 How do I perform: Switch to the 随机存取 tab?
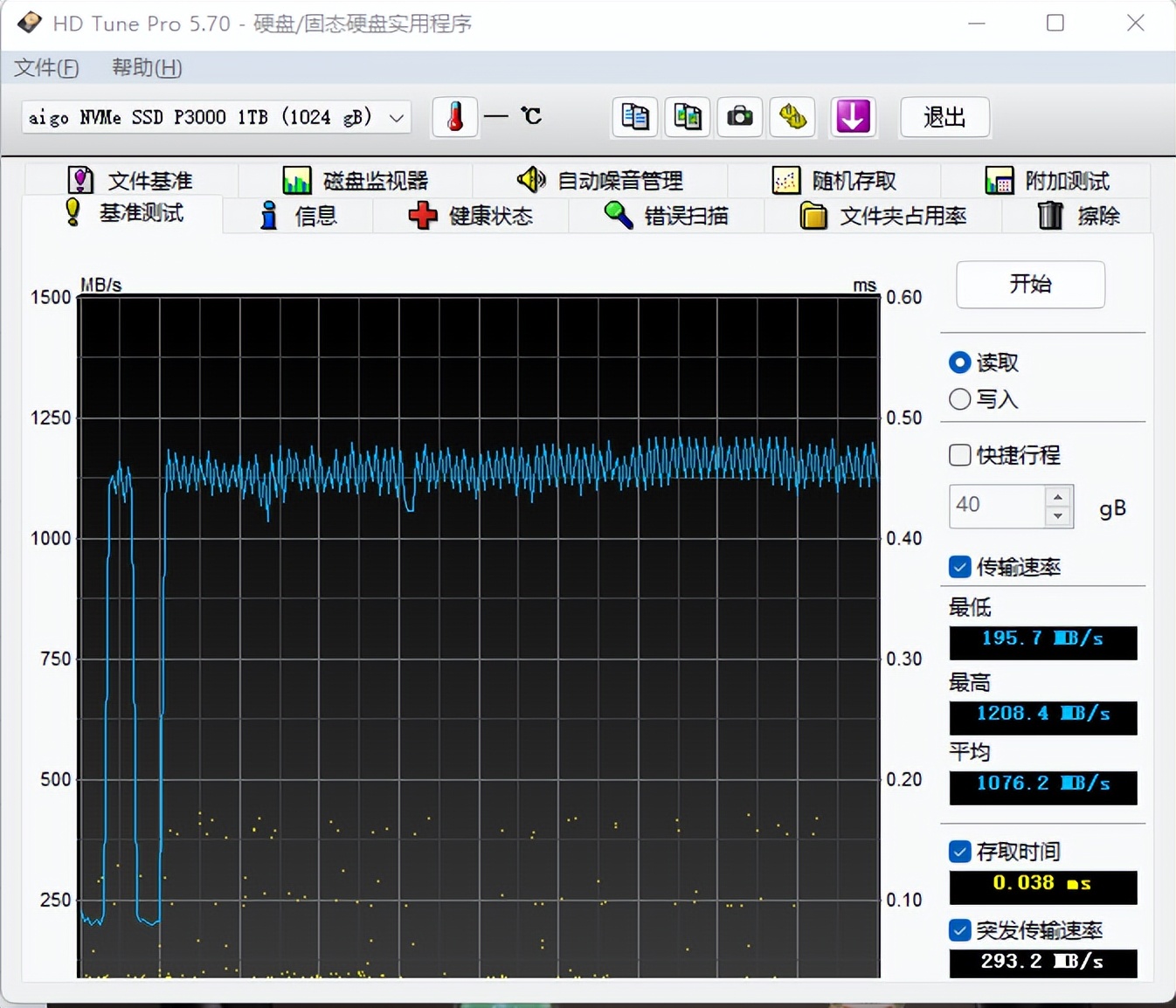(834, 180)
